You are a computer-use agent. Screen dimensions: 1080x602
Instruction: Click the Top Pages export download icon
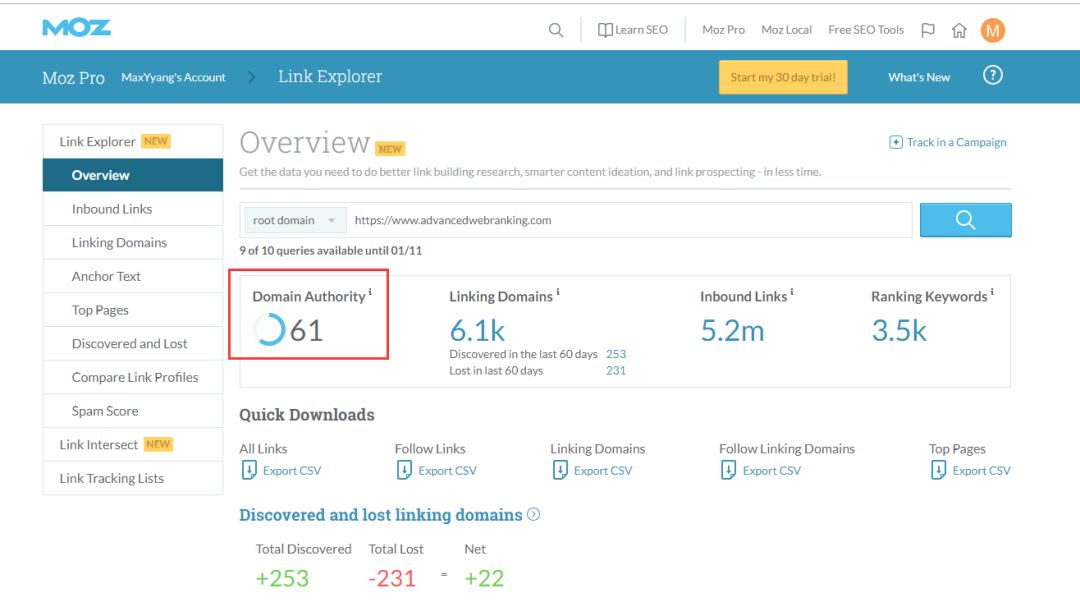(938, 470)
